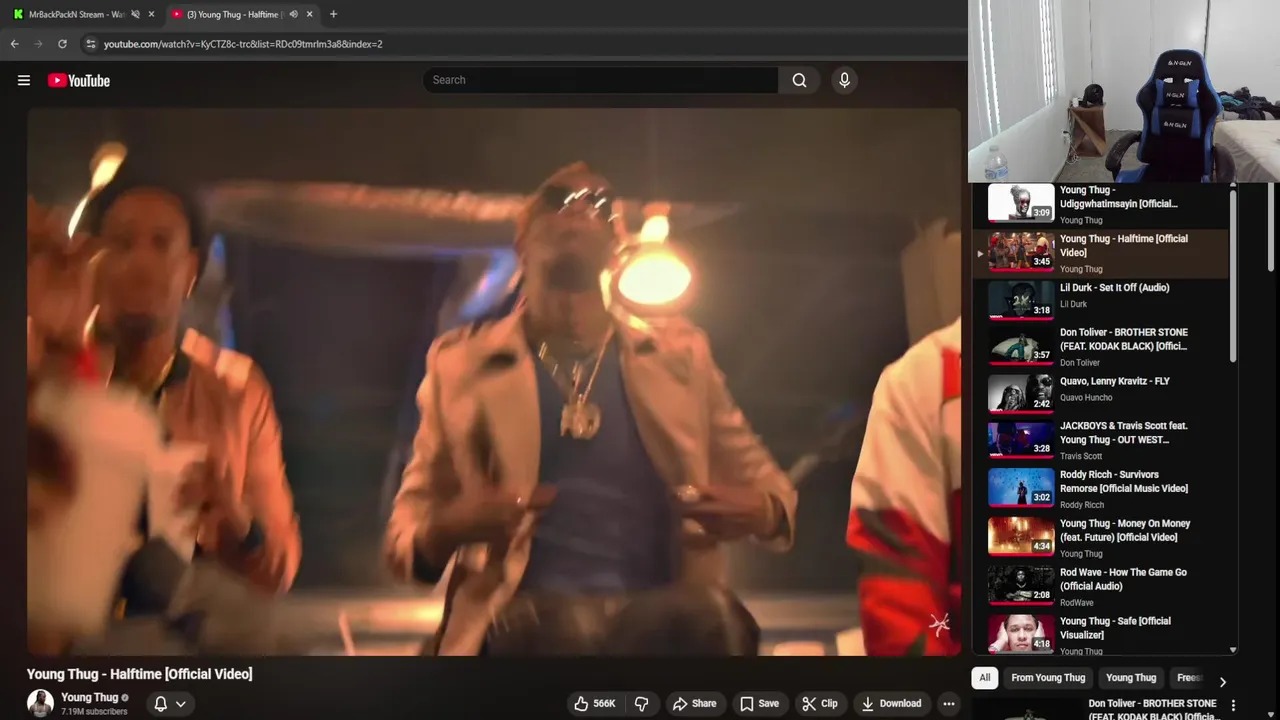Viewport: 1280px width, 720px height.
Task: Open the Young Thug channel name link
Action: (90, 697)
